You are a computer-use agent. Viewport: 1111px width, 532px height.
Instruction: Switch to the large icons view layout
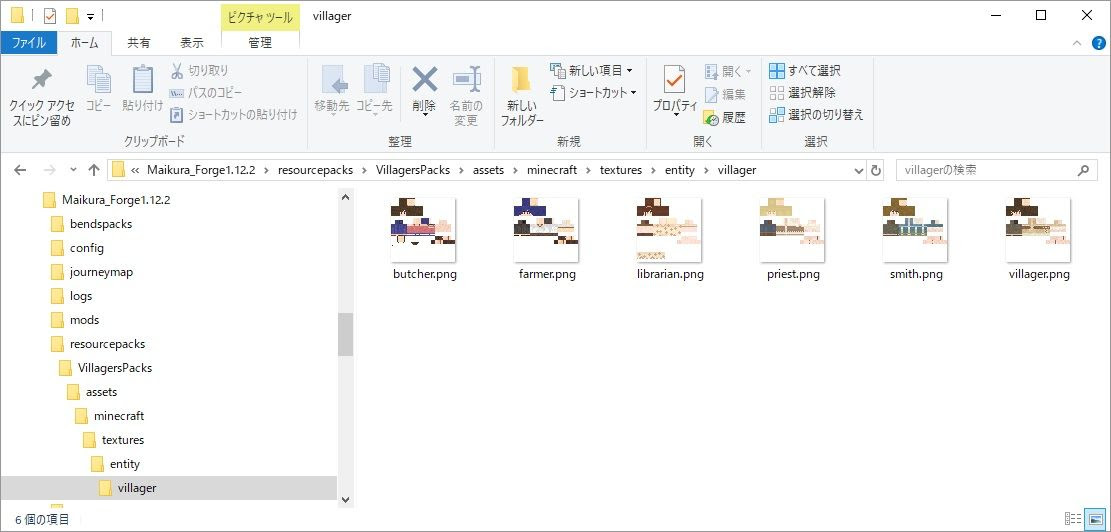(1094, 519)
